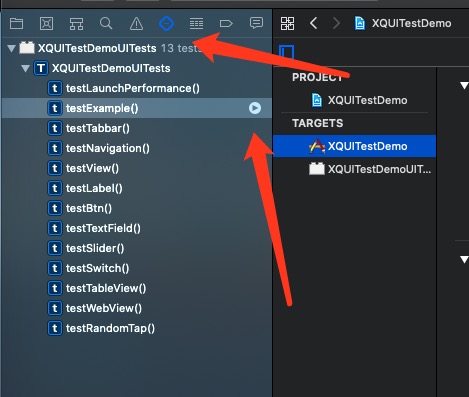
Task: Open the Report navigator speech-bubble icon
Action: pyautogui.click(x=256, y=23)
